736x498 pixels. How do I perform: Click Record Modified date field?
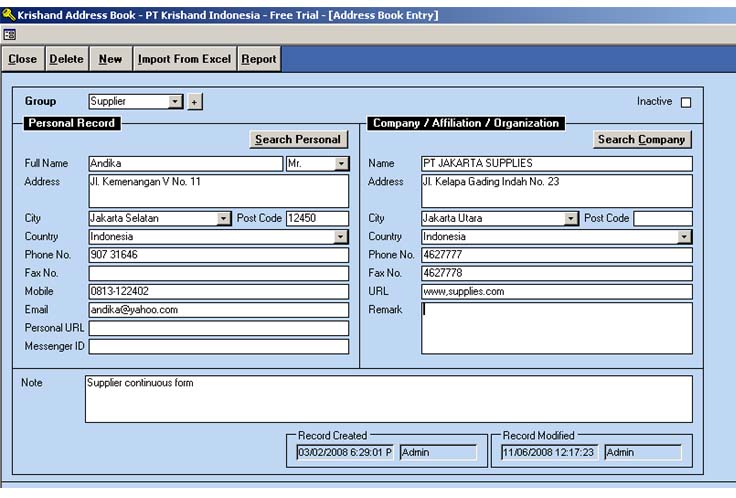point(550,452)
